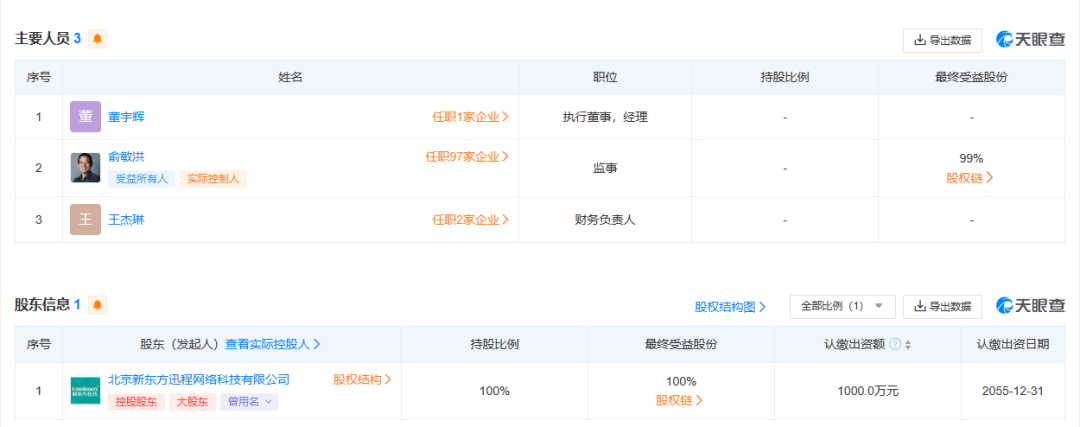
Task: Click the 持股比例 header in shareholder table
Action: 495,344
